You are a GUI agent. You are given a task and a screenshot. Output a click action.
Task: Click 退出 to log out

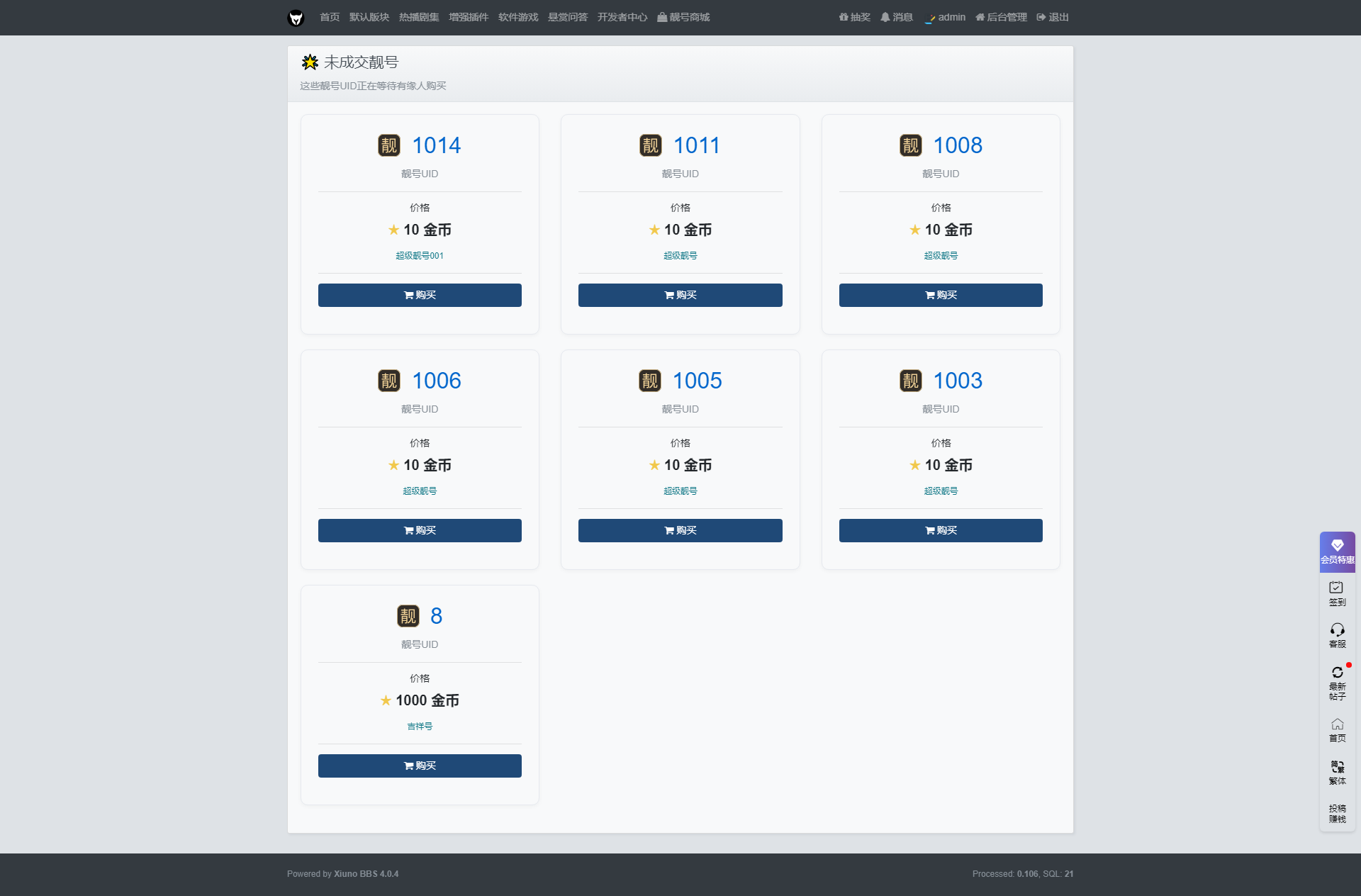coord(1053,17)
